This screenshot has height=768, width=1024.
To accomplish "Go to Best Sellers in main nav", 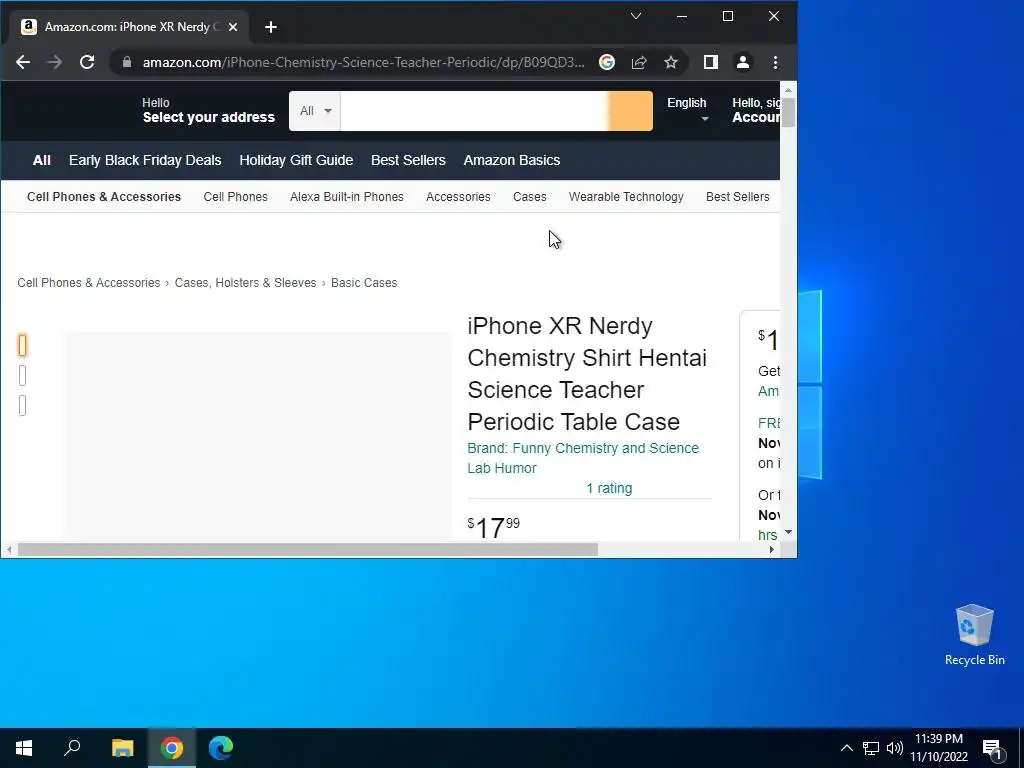I will coord(408,160).
